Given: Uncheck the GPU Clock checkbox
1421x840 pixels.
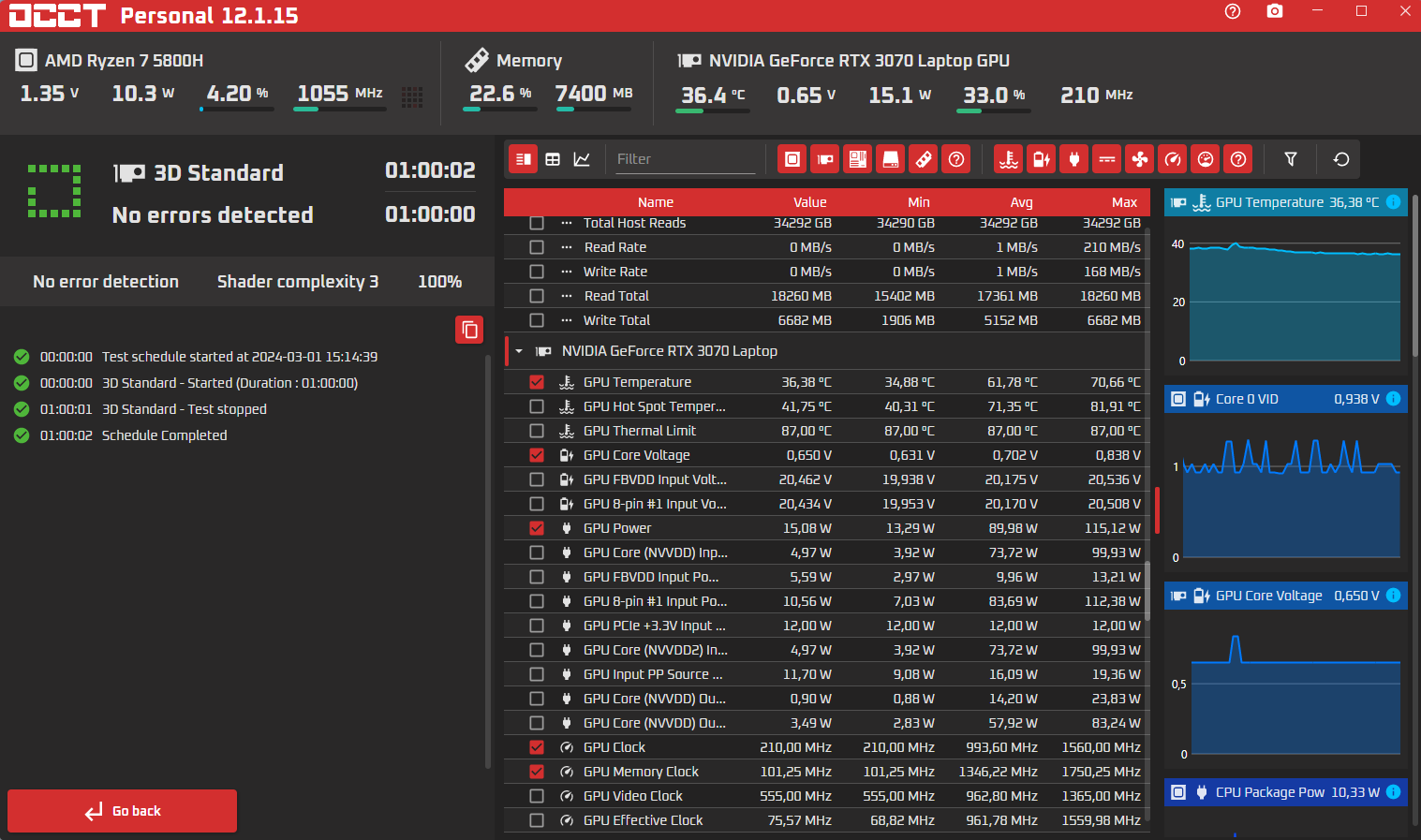Looking at the screenshot, I should pos(537,747).
